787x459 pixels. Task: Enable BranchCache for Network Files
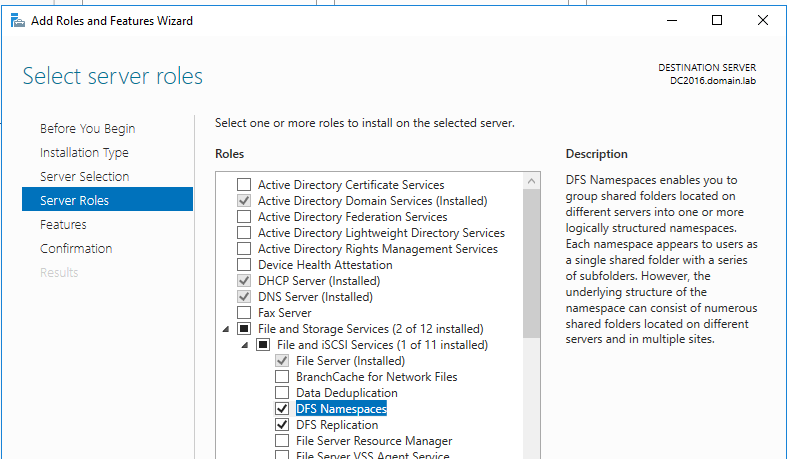point(282,377)
